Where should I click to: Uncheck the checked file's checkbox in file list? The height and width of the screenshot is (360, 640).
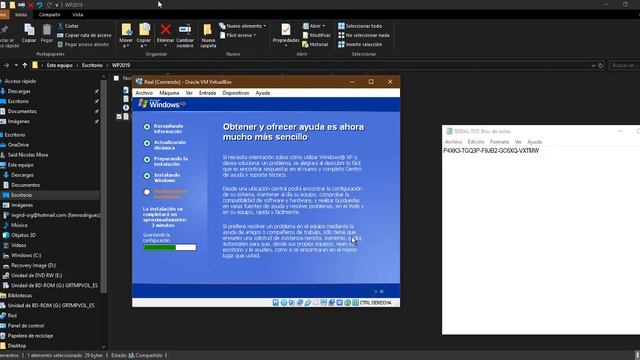tap(119, 116)
